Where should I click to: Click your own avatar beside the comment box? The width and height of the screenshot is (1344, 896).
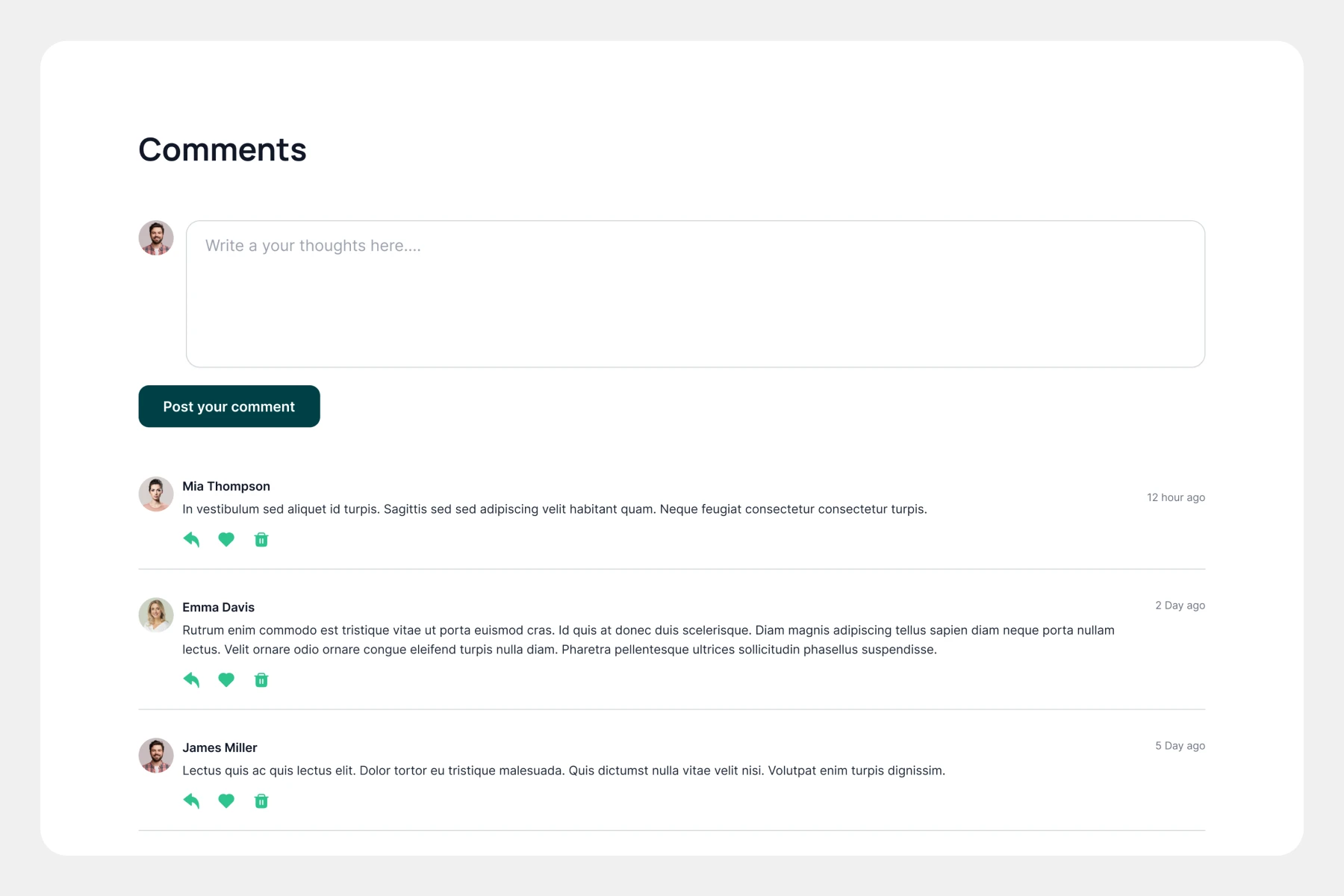(x=156, y=238)
